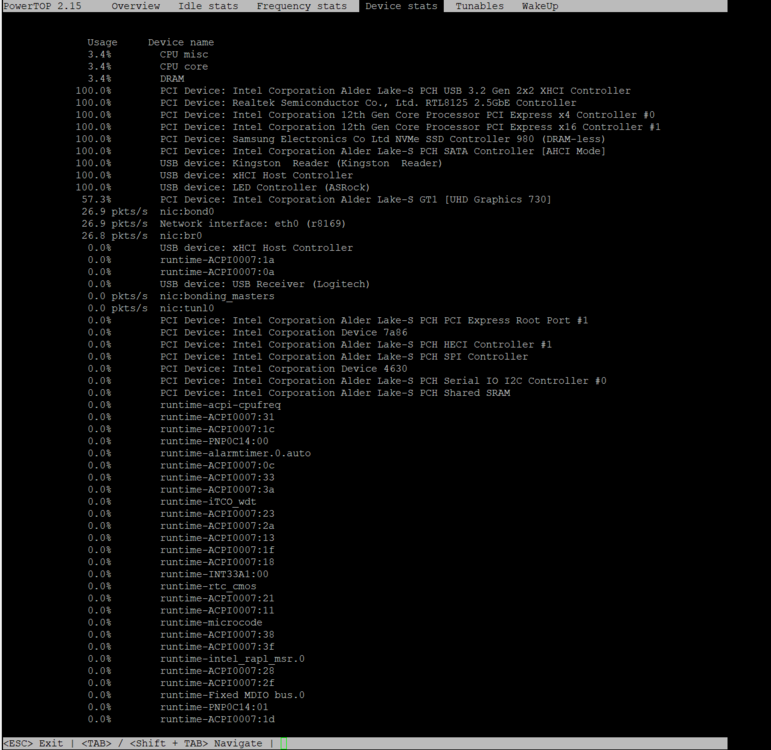Viewport: 771px width, 750px height.
Task: Select the nic:bond0 row
Action: pos(148,211)
